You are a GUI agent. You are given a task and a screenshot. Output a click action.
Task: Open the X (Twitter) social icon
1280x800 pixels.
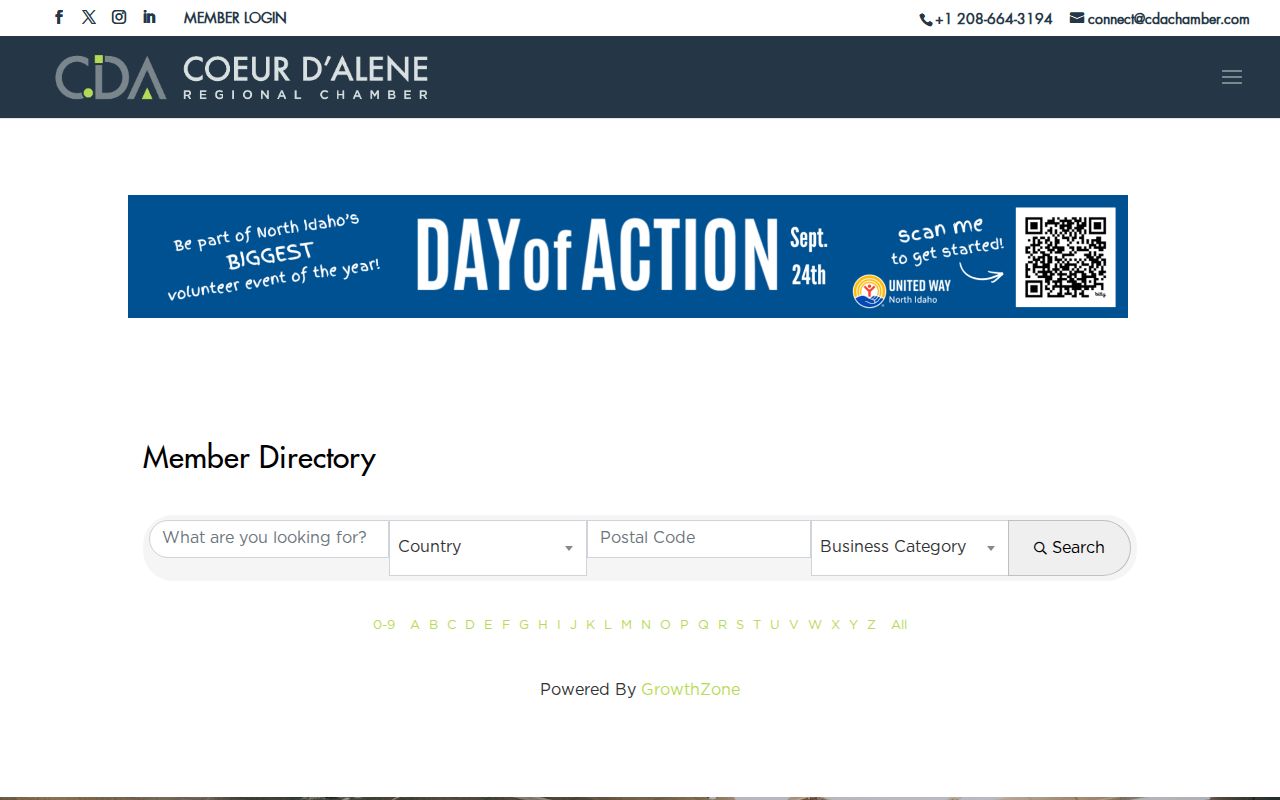pos(89,17)
